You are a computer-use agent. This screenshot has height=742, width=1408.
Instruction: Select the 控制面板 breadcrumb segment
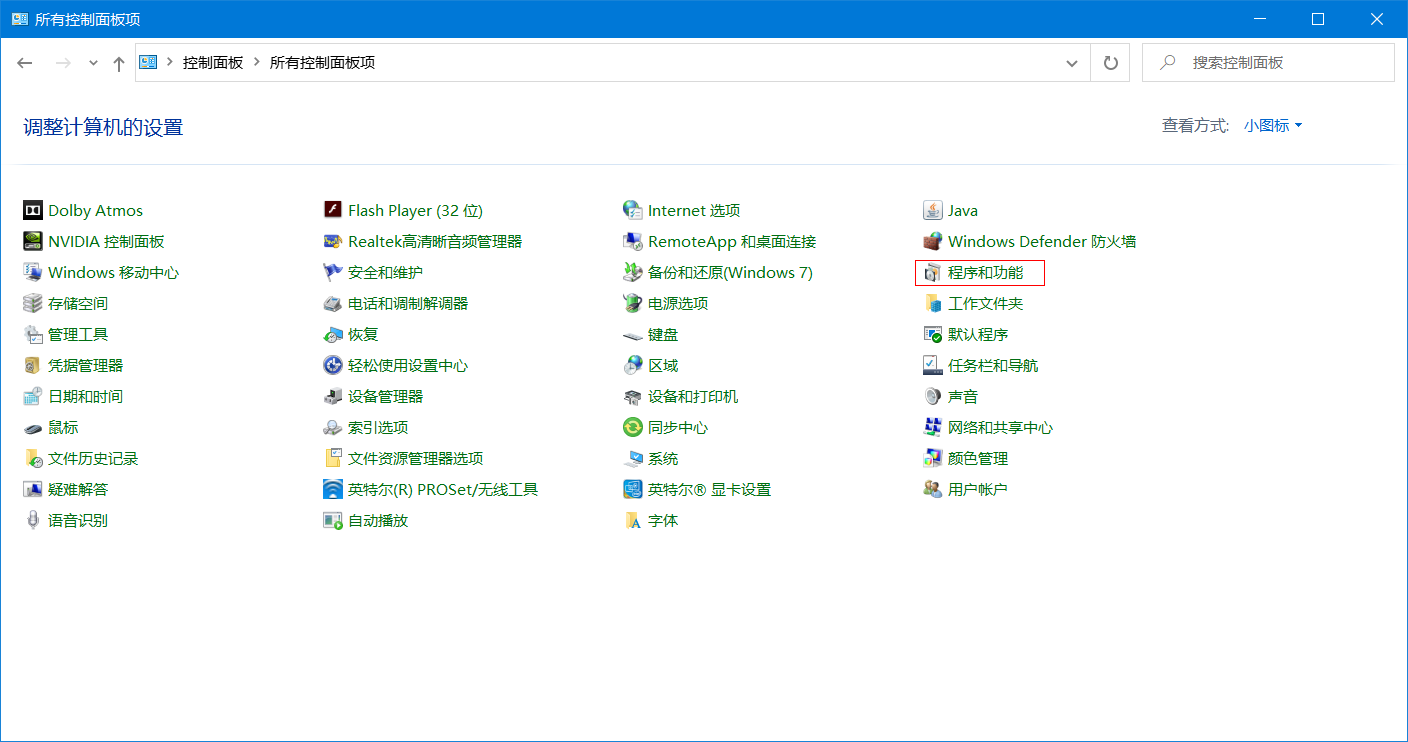click(x=213, y=62)
